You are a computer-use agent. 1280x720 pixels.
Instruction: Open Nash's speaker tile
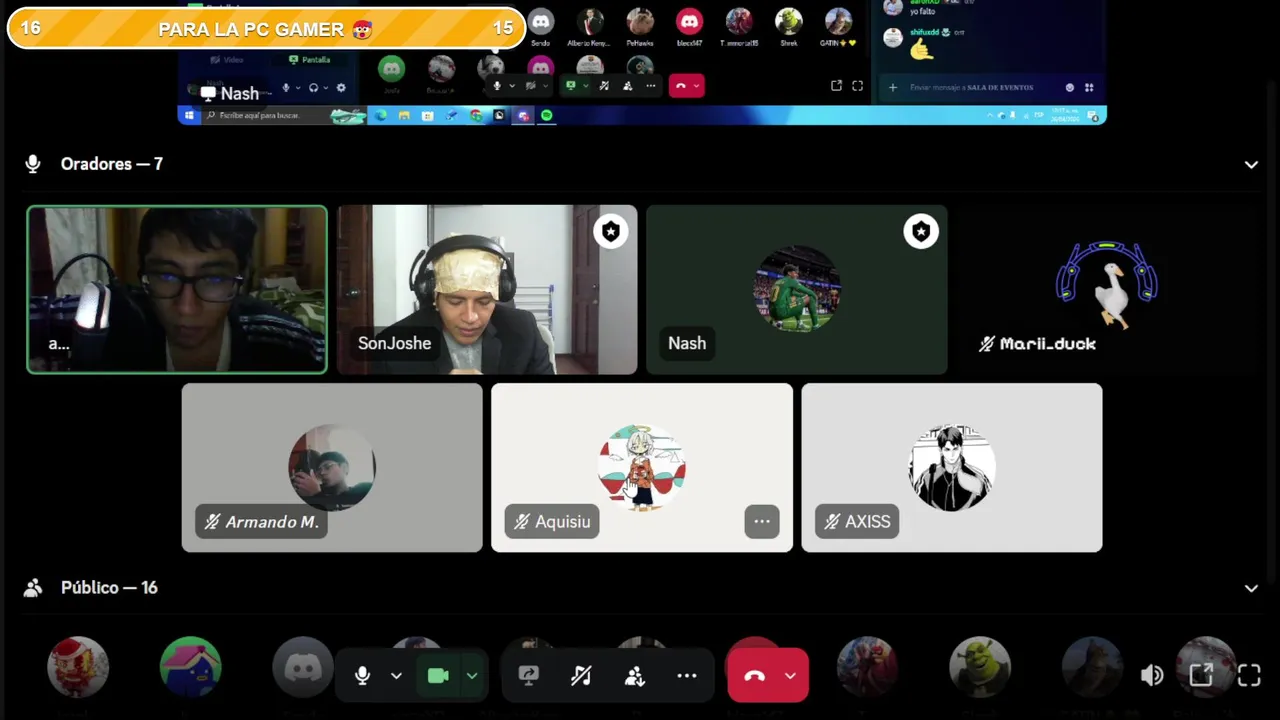(x=797, y=290)
